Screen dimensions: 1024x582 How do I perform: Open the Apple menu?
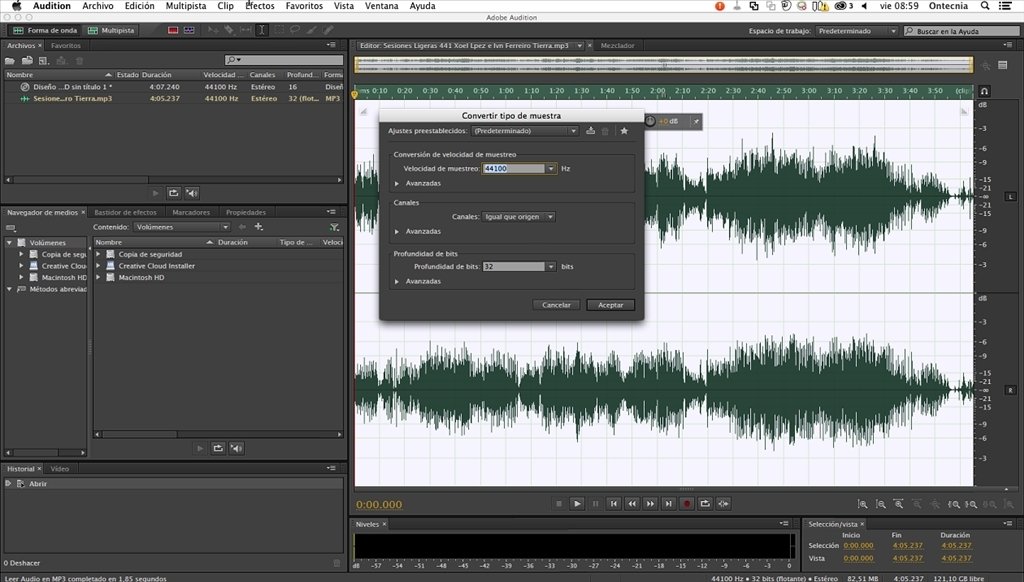(16, 6)
